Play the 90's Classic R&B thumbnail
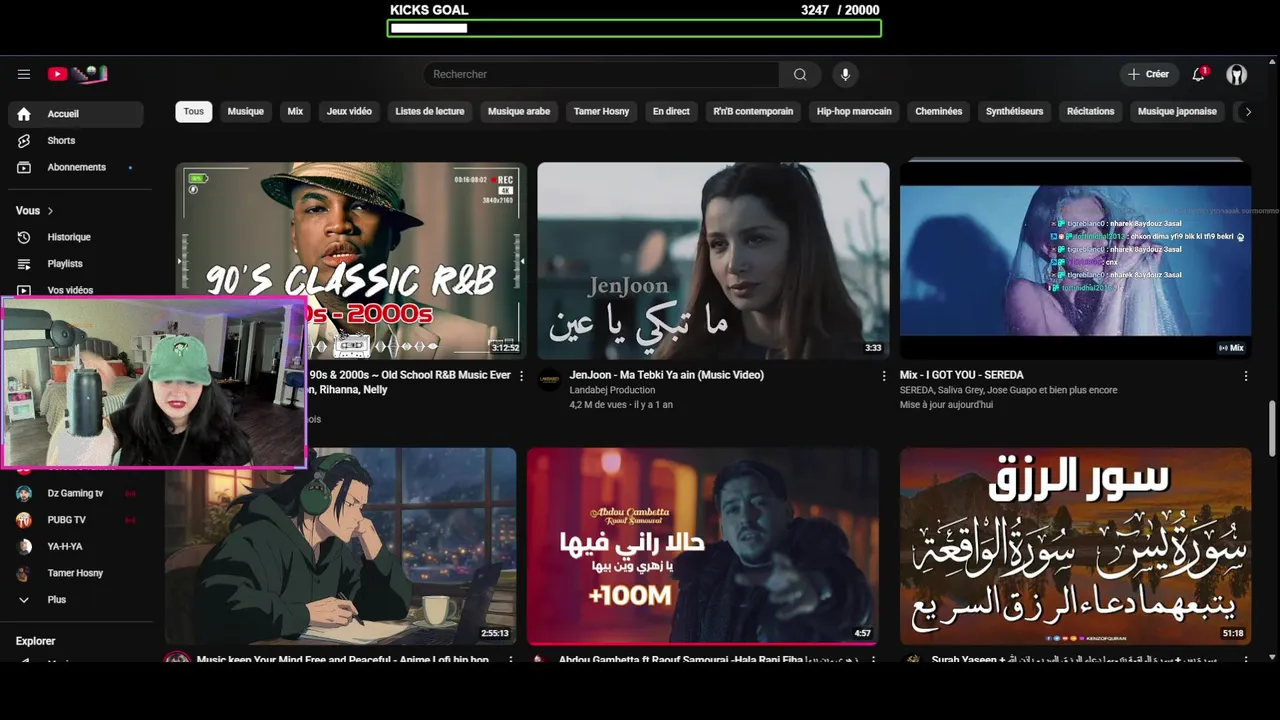Viewport: 1280px width, 720px height. click(350, 261)
